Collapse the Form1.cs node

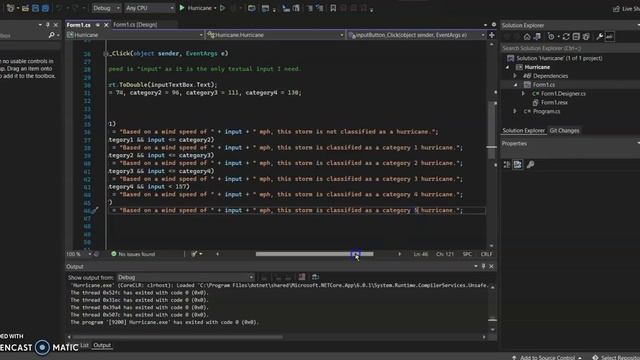pyautogui.click(x=516, y=85)
